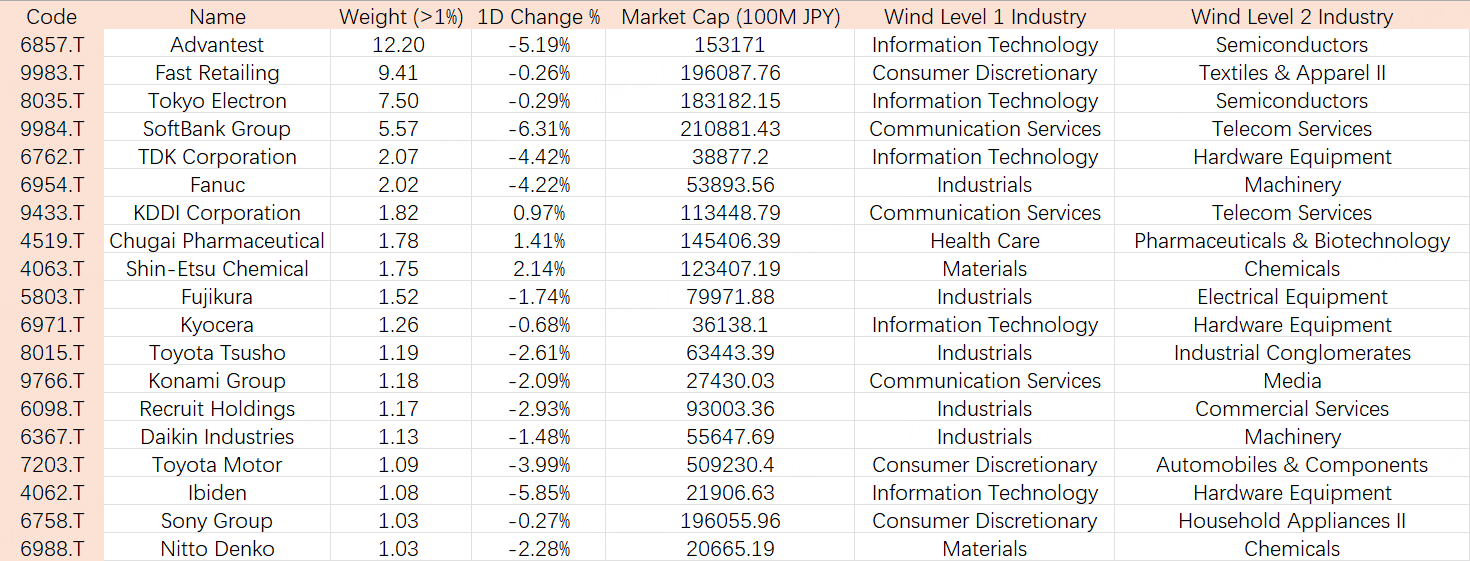Select TDK Corporation's market cap 38877.2
This screenshot has height=561, width=1470.
[x=731, y=157]
